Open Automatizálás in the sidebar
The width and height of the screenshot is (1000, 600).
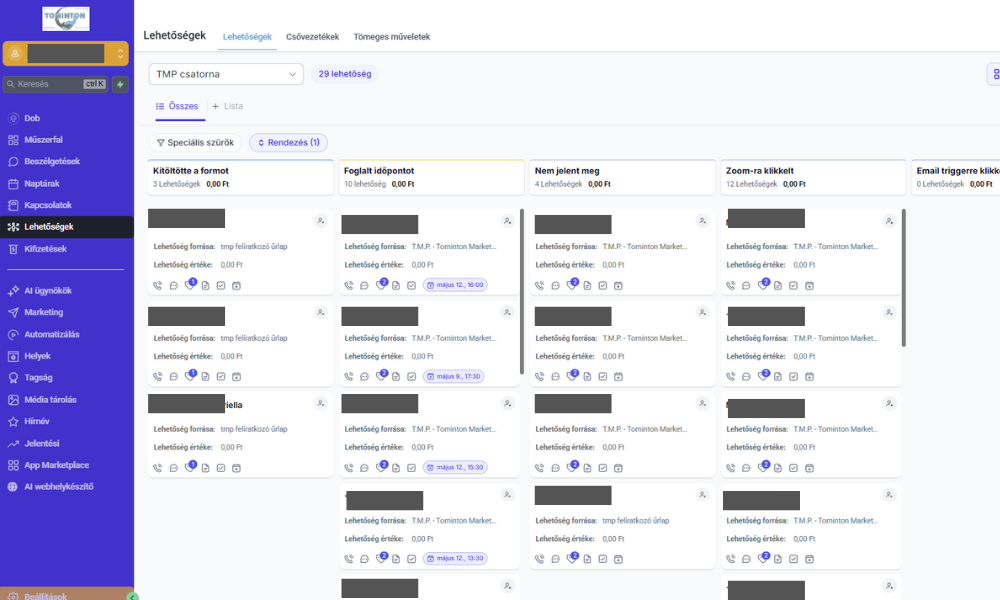coord(52,334)
